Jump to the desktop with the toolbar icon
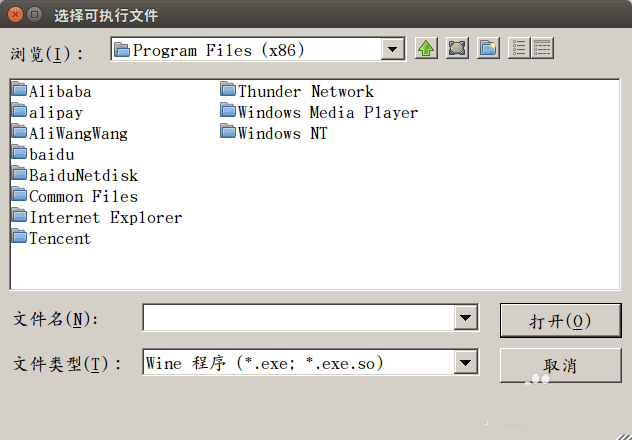Image resolution: width=632 pixels, height=440 pixels. 457,49
